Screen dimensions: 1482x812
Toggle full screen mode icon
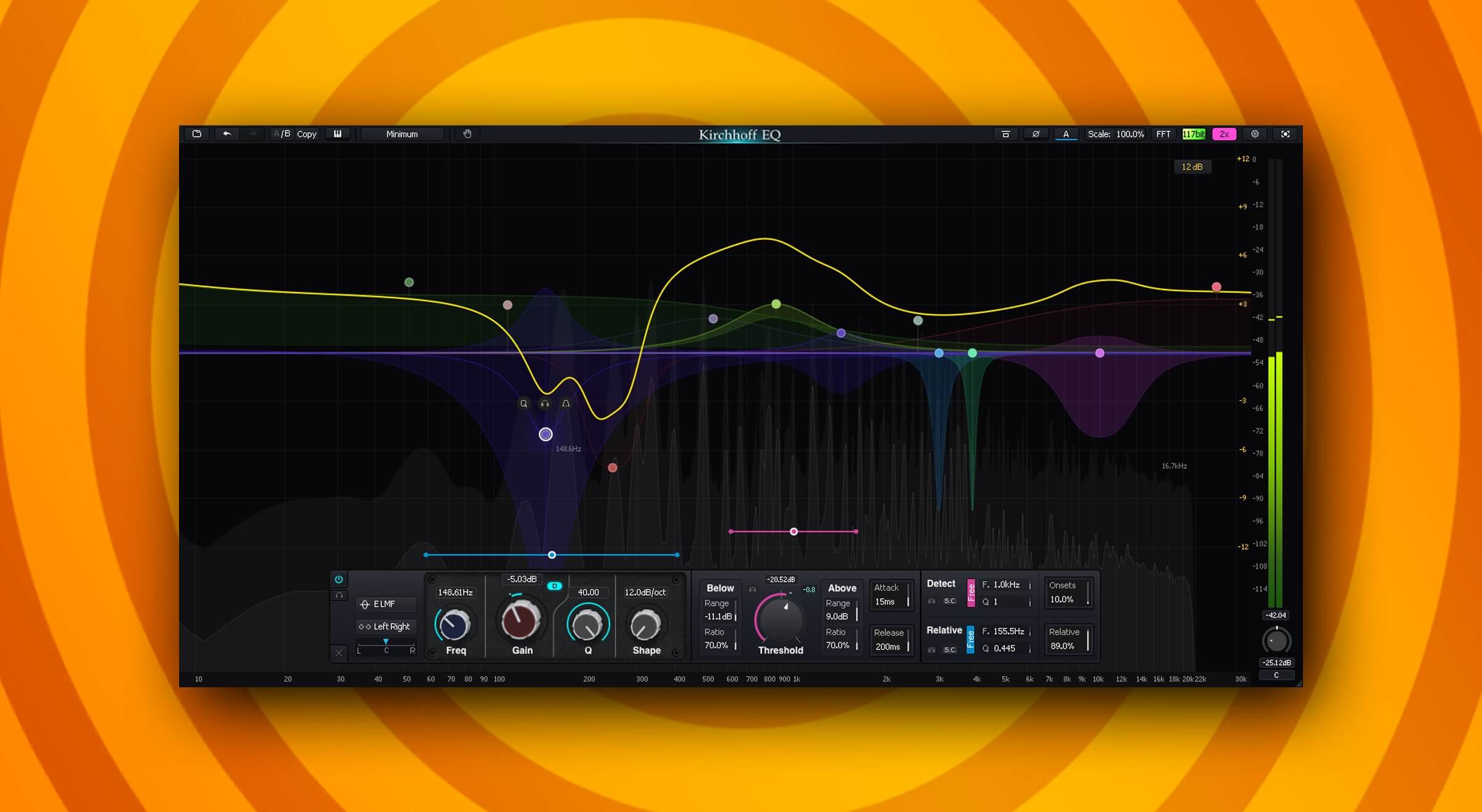pos(1286,134)
